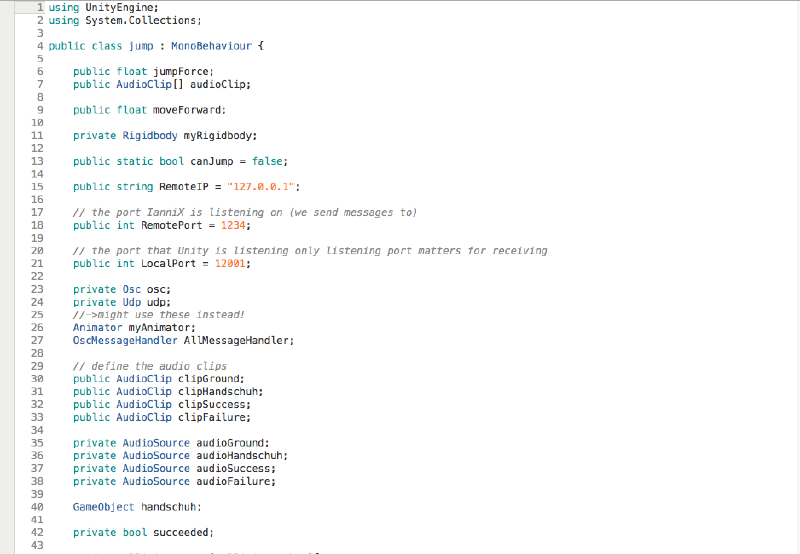Click line number 18 in the gutter
The height and width of the screenshot is (554, 800).
pyautogui.click(x=37, y=225)
